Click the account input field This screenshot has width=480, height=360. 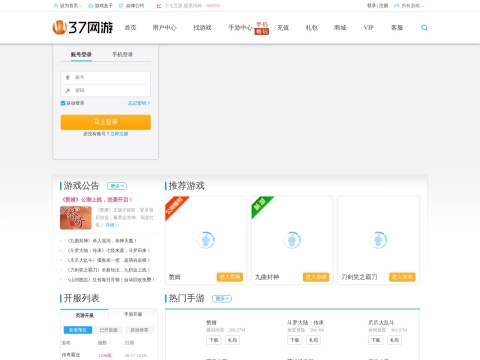[106, 77]
